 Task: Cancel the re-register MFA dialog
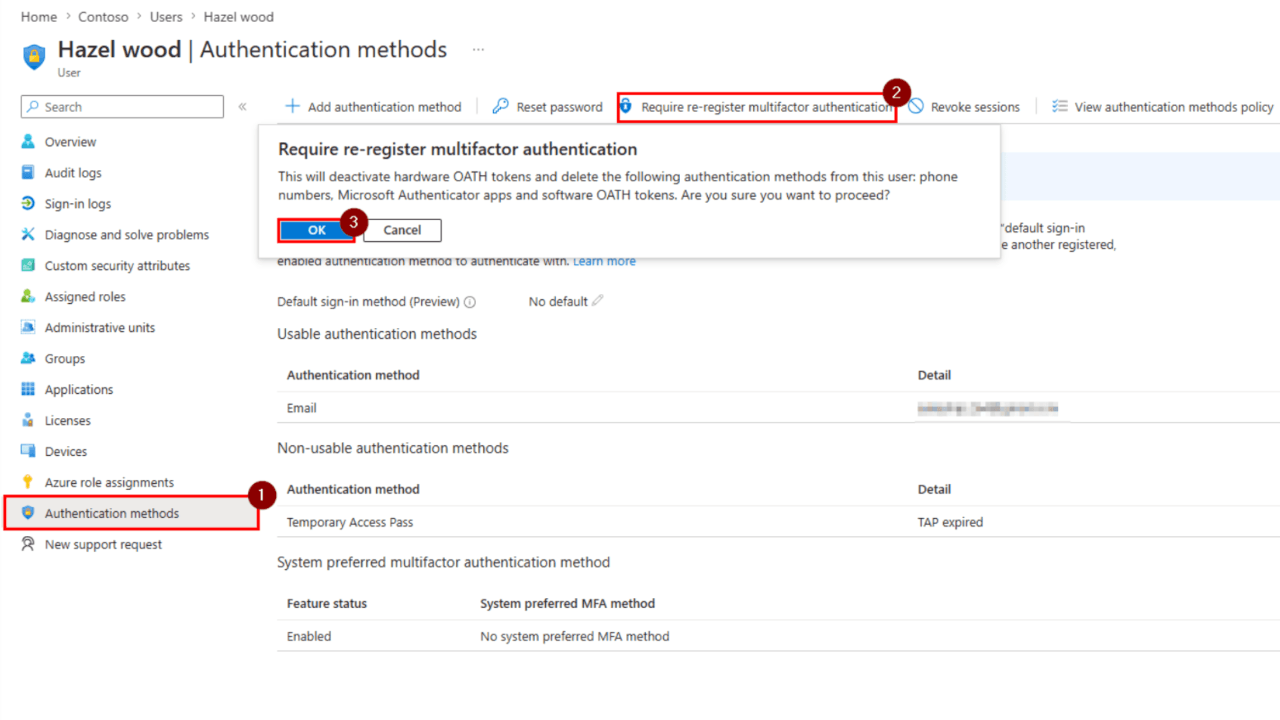pos(402,230)
